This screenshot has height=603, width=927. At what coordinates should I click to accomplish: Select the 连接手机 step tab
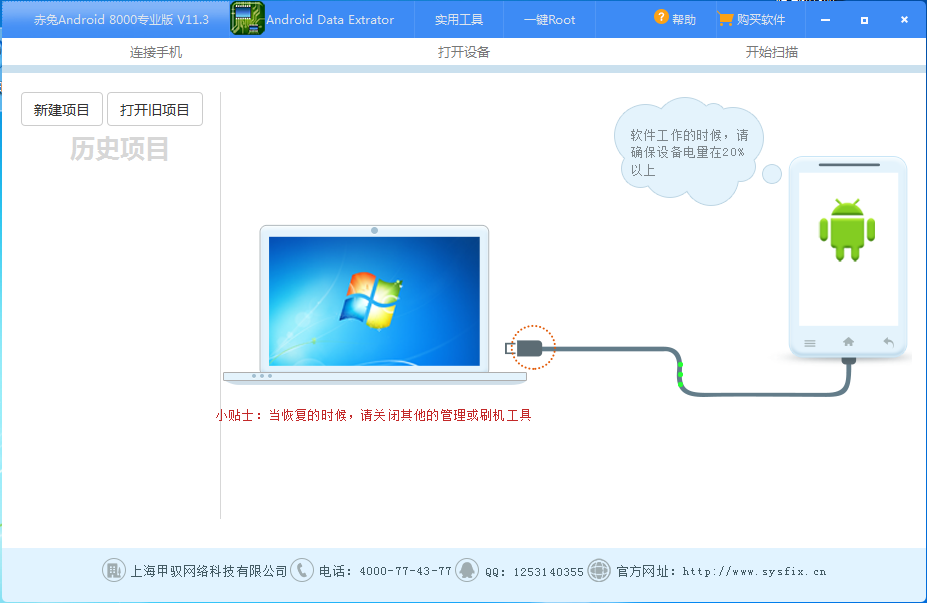156,52
